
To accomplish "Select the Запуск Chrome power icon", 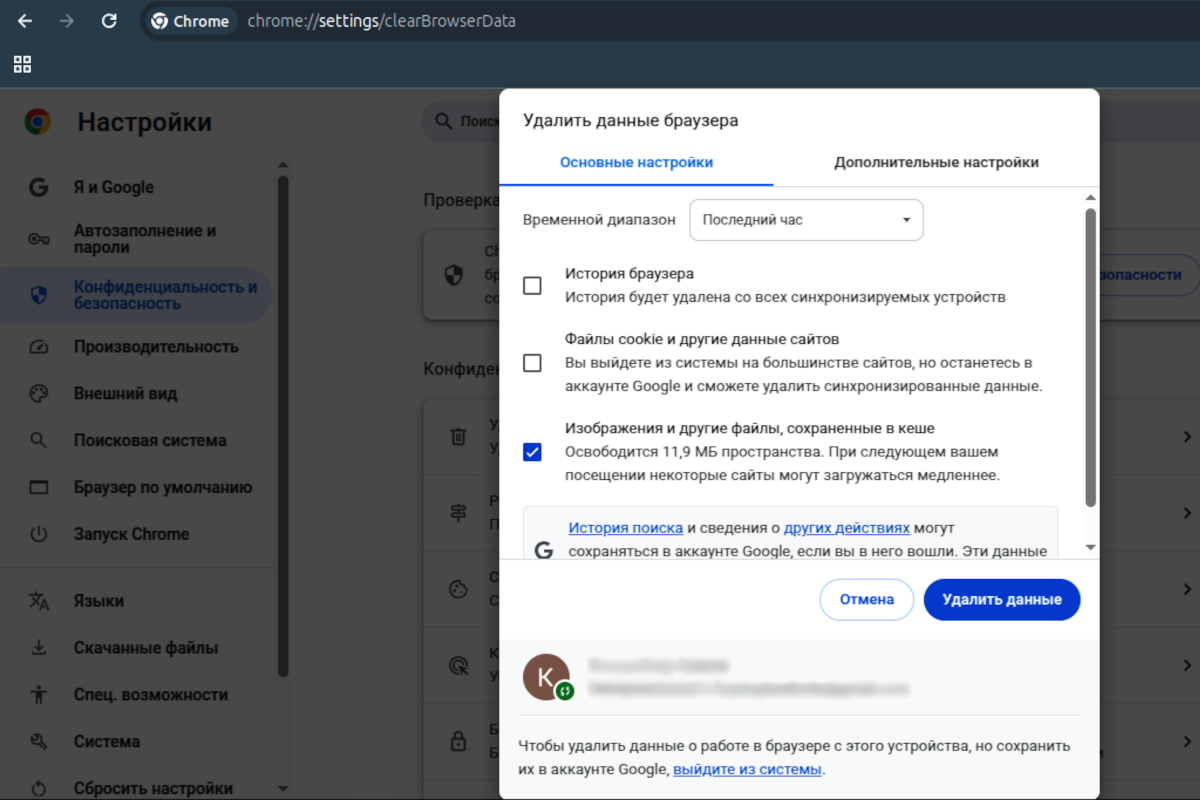I will [39, 533].
